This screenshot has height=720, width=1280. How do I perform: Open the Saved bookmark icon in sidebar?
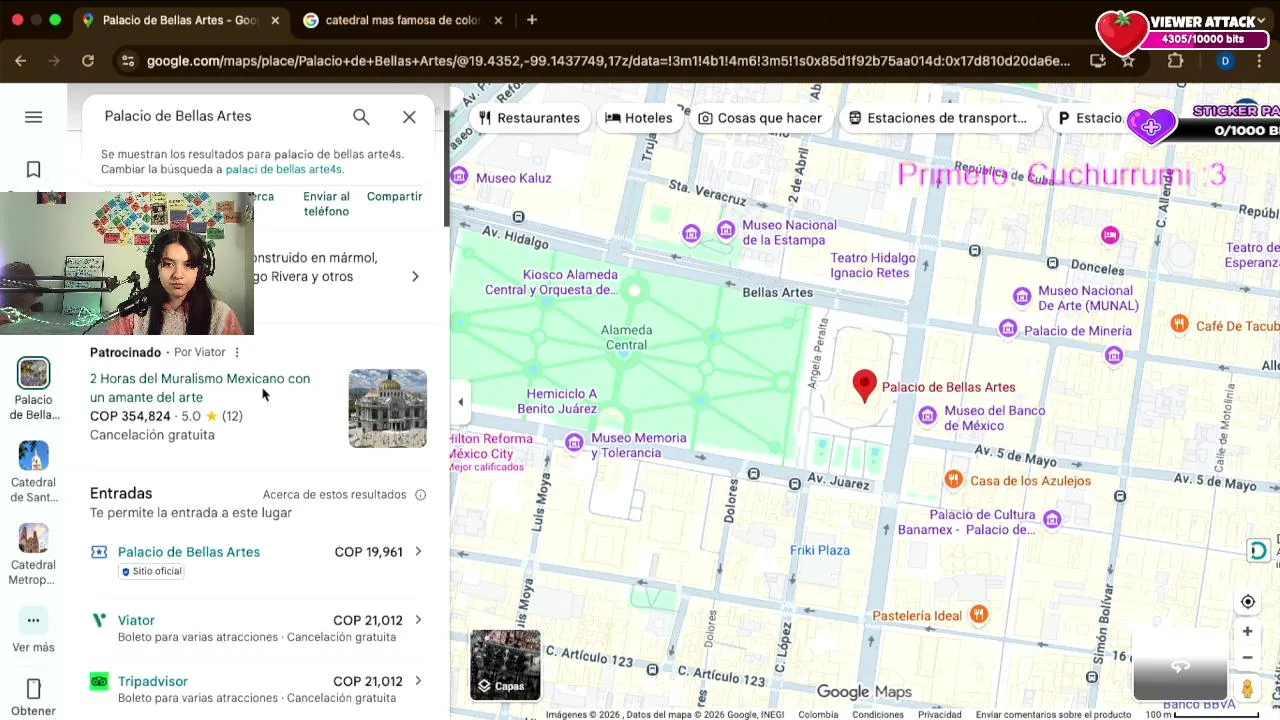pos(33,170)
